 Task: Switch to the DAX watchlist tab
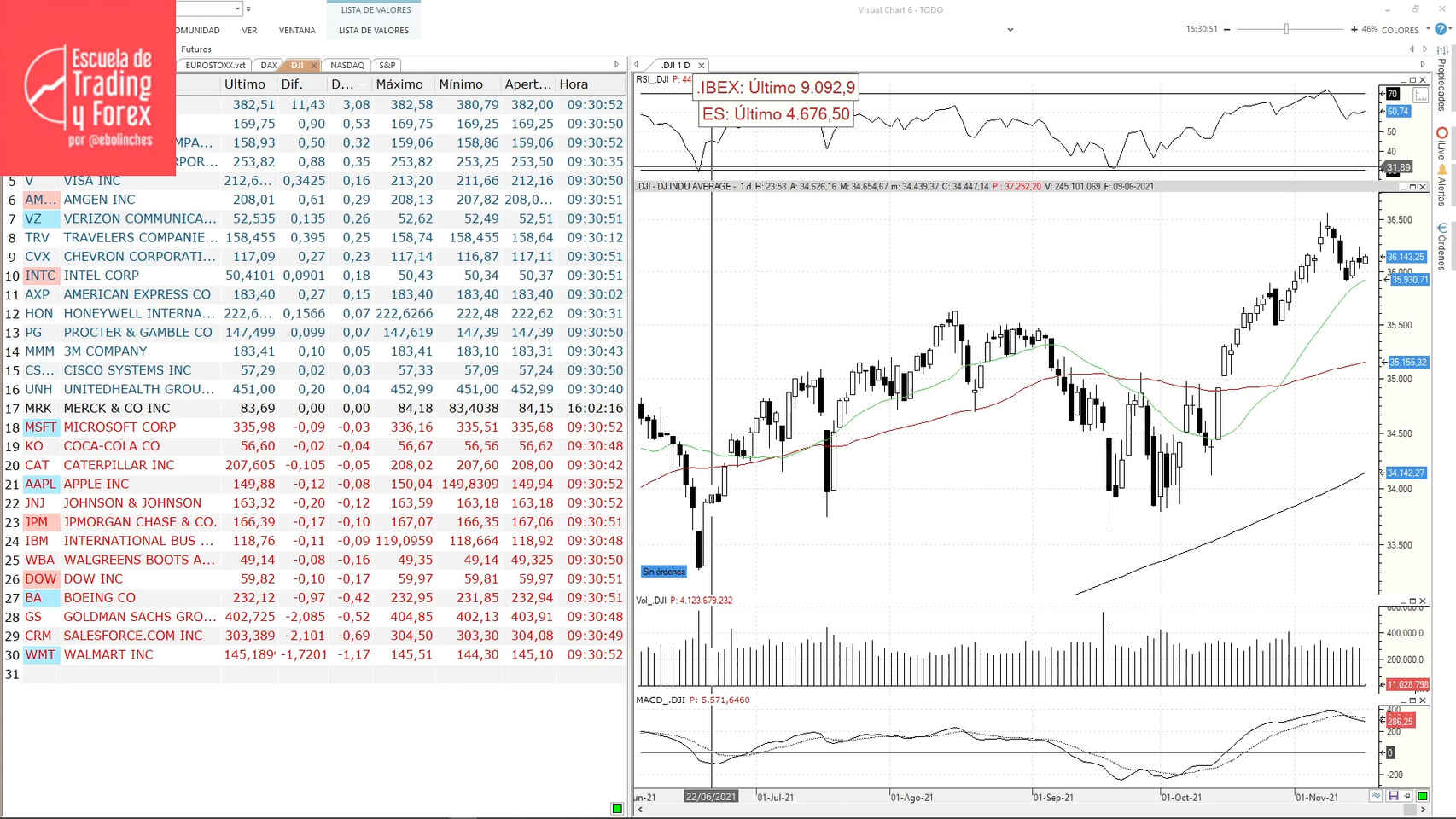269,66
